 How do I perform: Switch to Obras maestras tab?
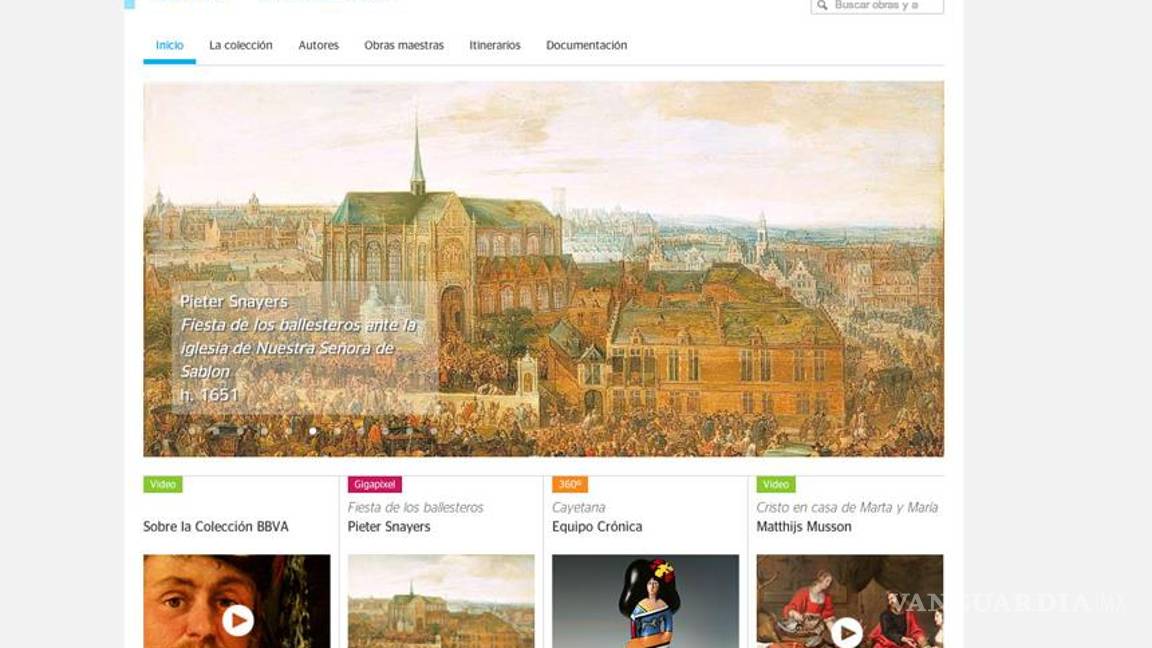pyautogui.click(x=404, y=46)
